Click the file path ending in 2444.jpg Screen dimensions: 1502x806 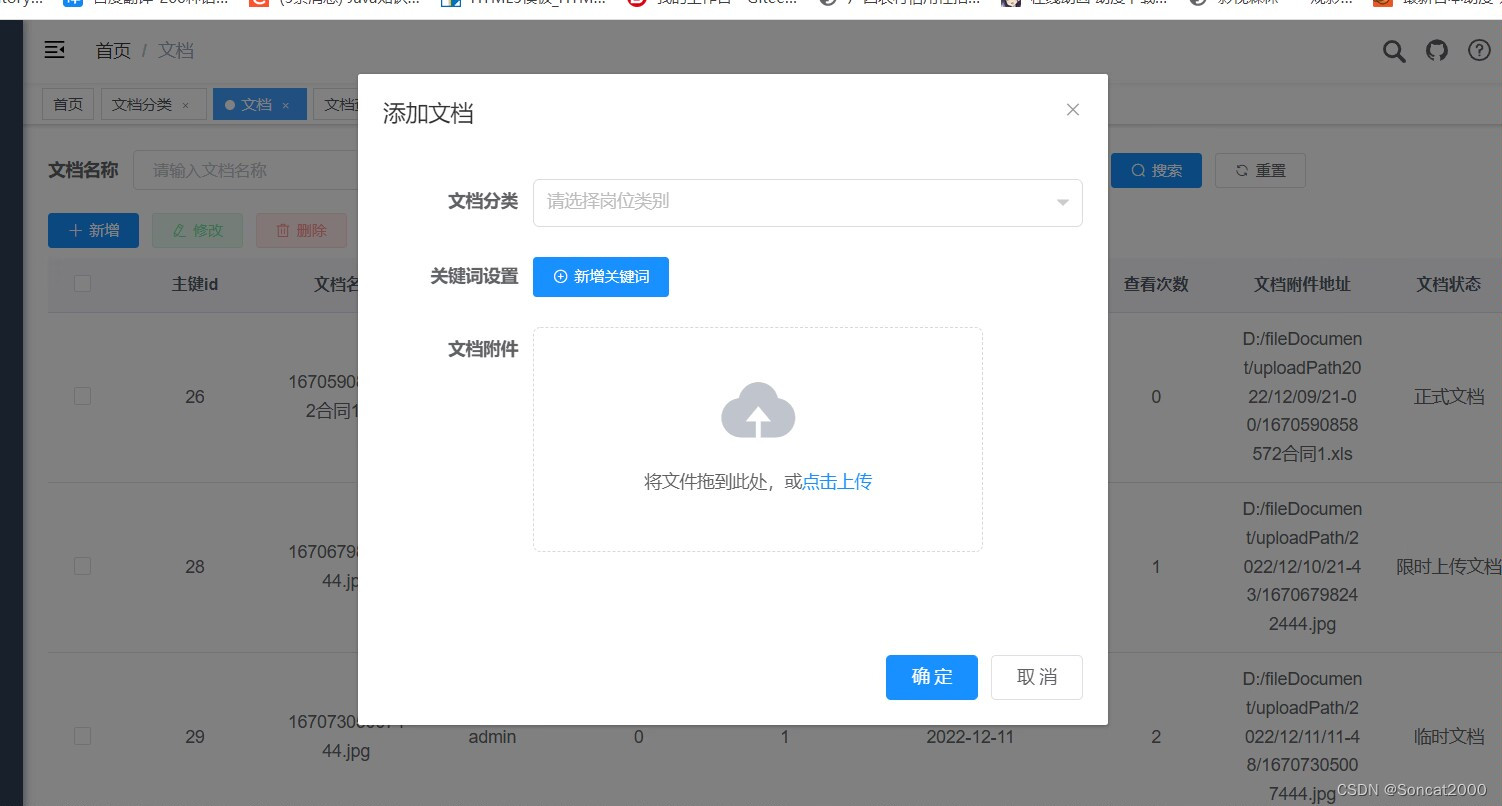tap(1302, 566)
